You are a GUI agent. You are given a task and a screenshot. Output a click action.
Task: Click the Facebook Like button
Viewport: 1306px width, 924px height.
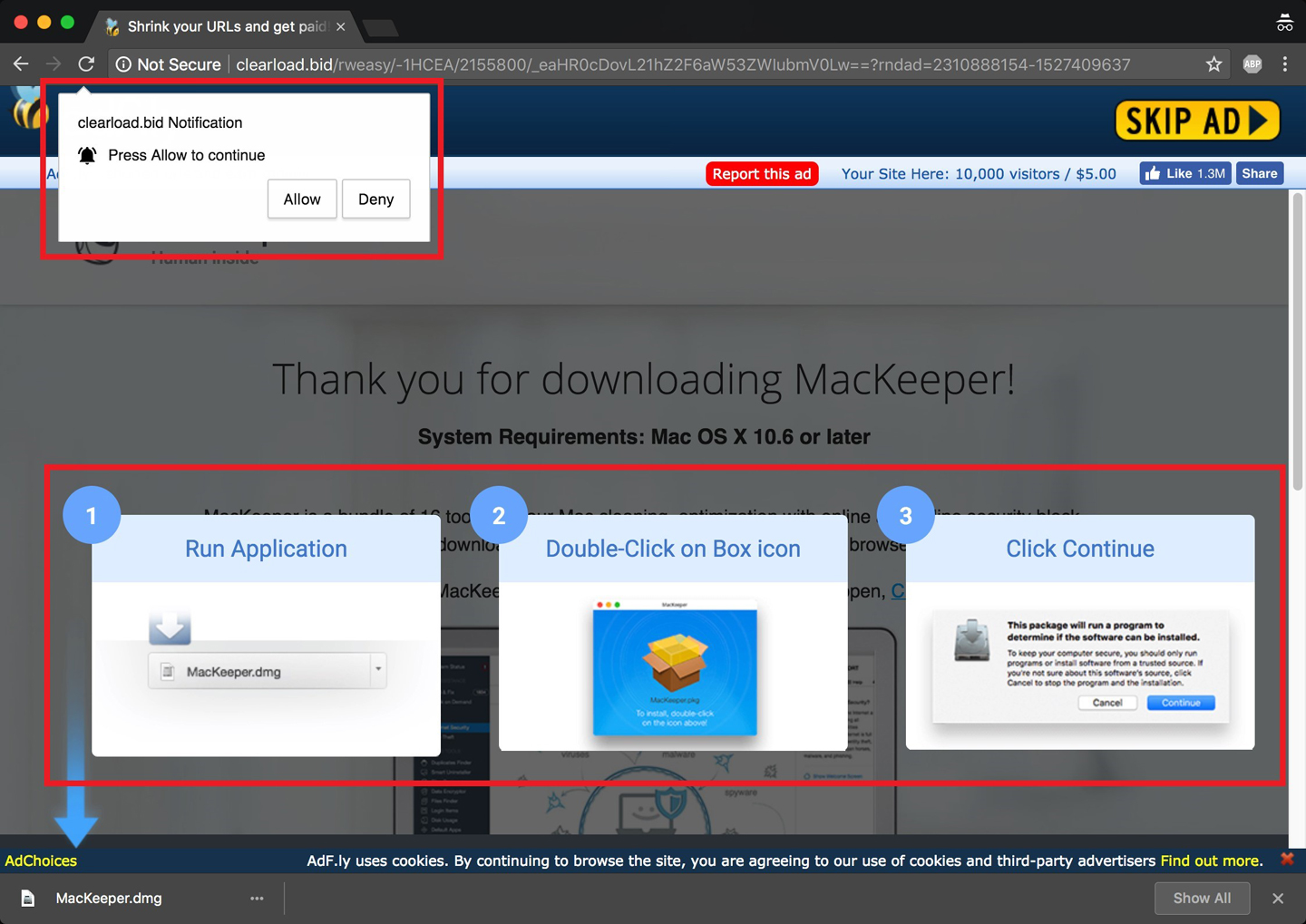point(1184,173)
